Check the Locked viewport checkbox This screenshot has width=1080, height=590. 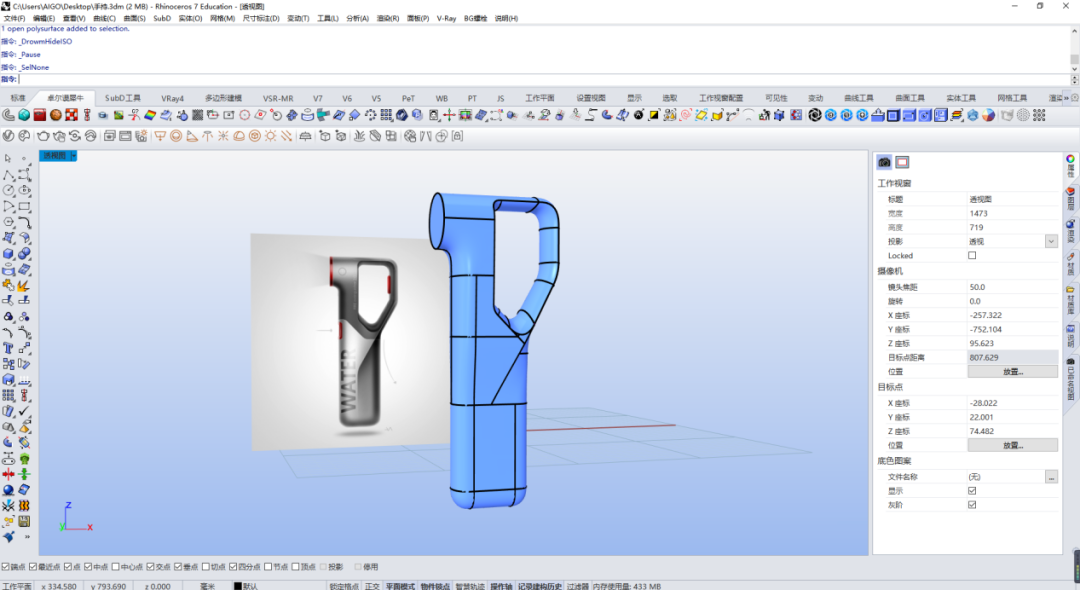point(972,255)
